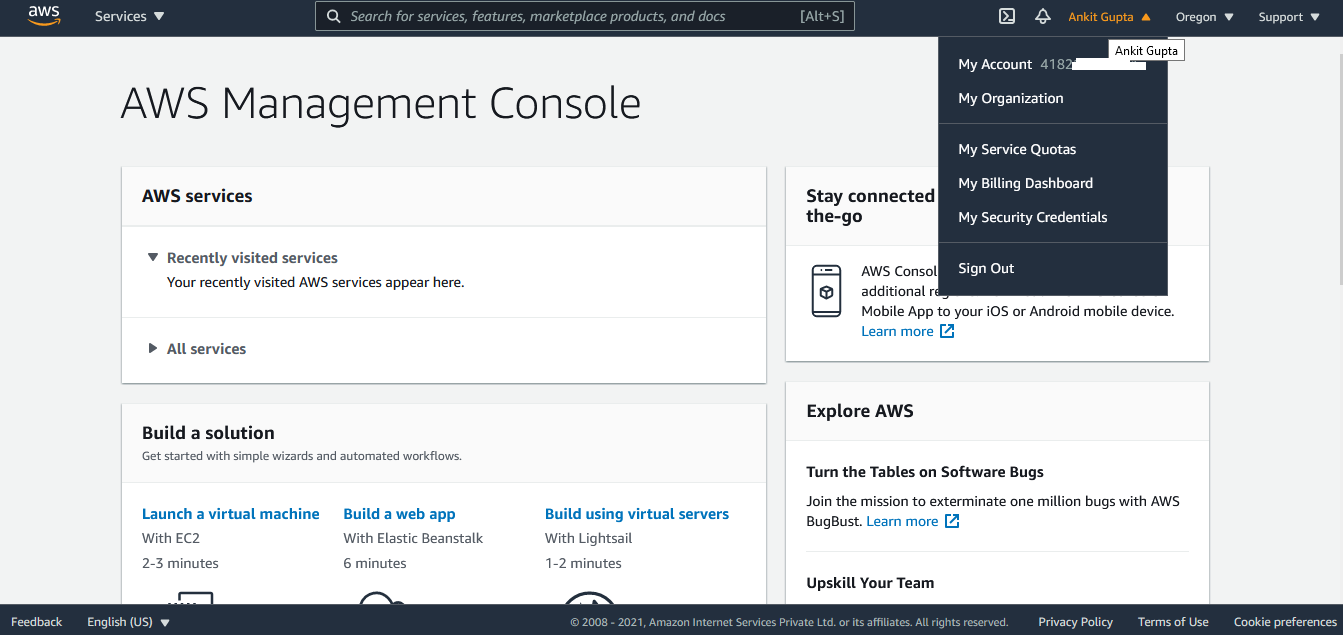
Task: Expand the All services section
Action: tap(197, 349)
